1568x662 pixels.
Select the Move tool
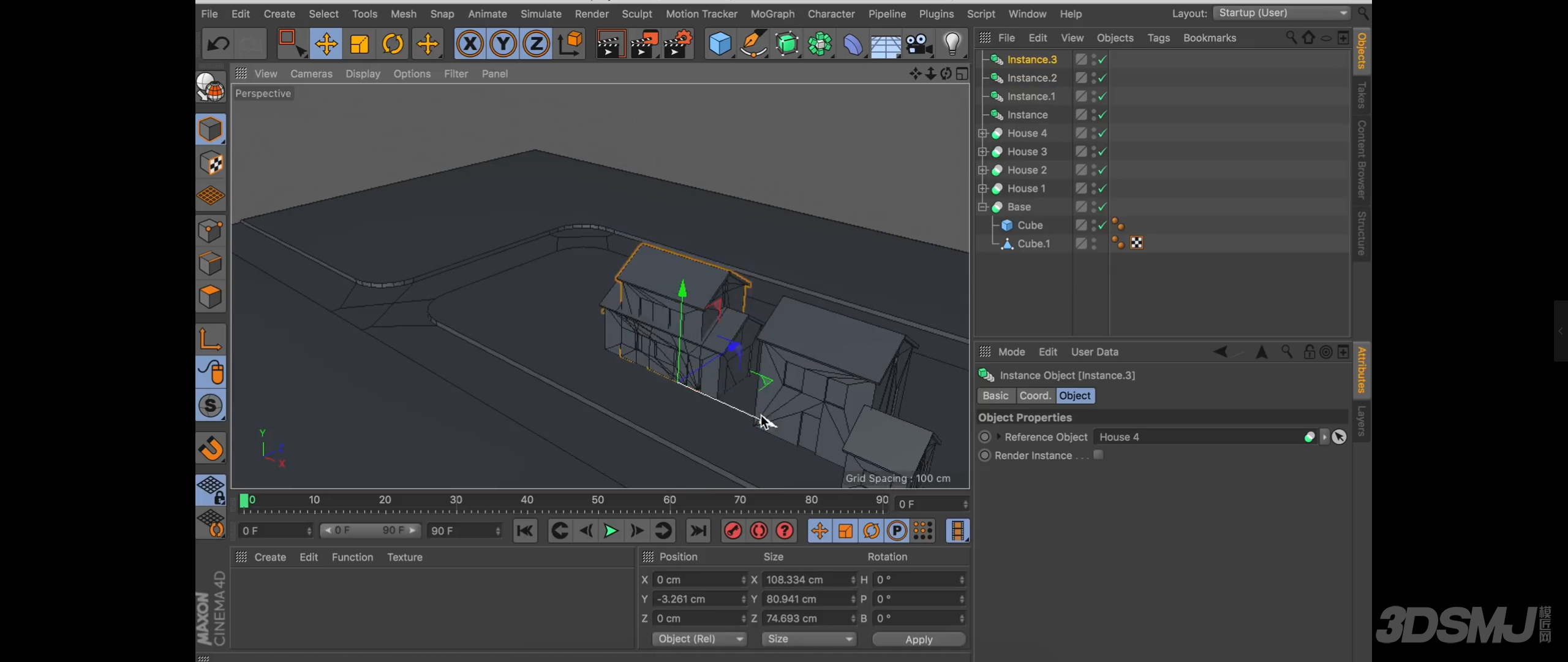tap(326, 44)
